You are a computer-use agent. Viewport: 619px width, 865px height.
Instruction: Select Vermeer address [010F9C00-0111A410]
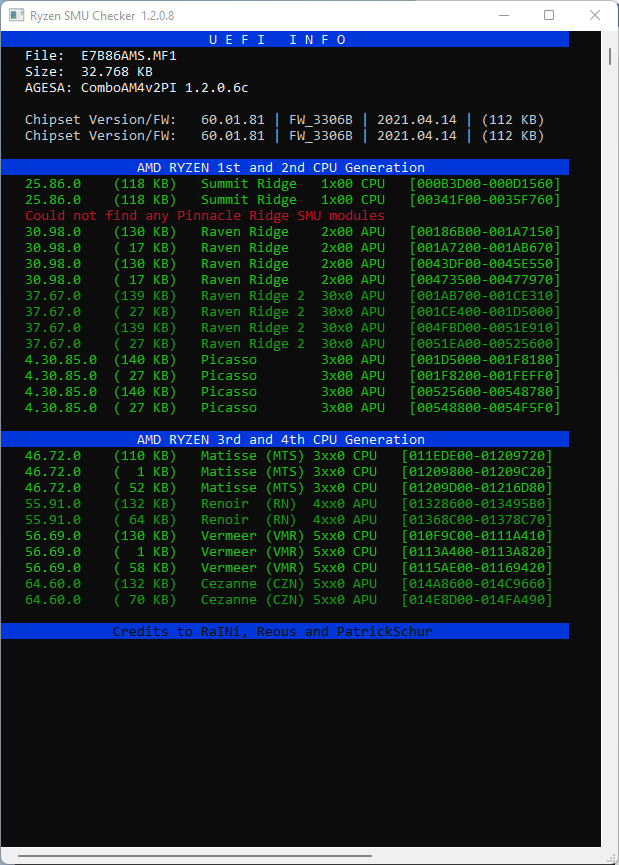[477, 536]
